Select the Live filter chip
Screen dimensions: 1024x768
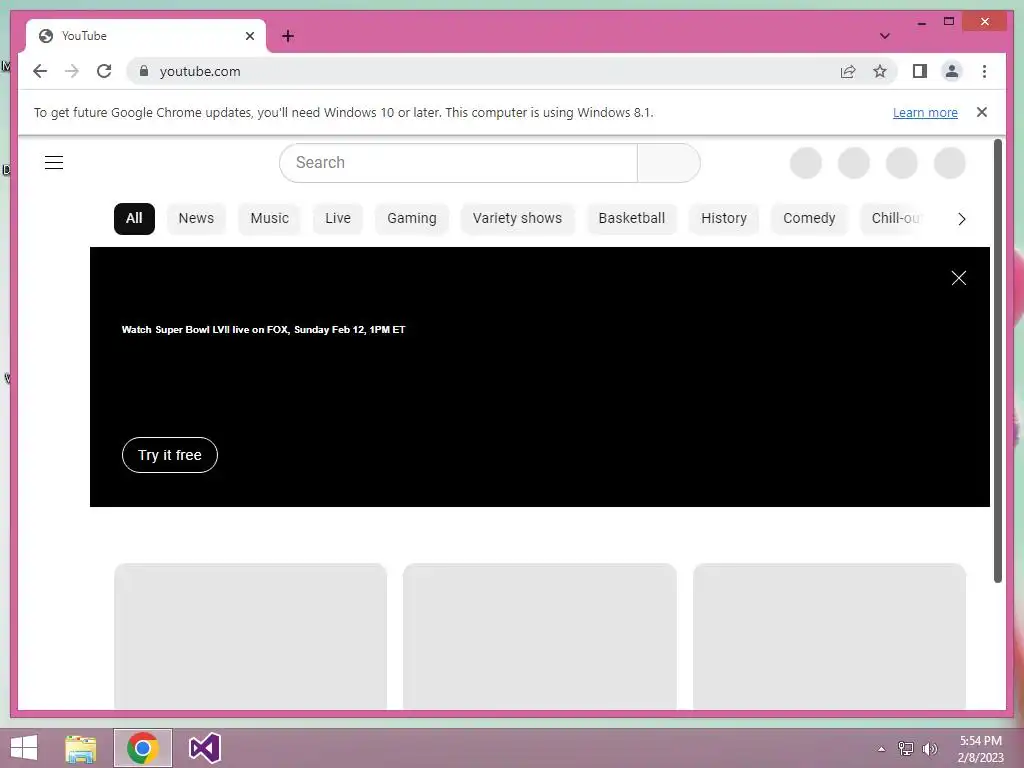point(338,218)
